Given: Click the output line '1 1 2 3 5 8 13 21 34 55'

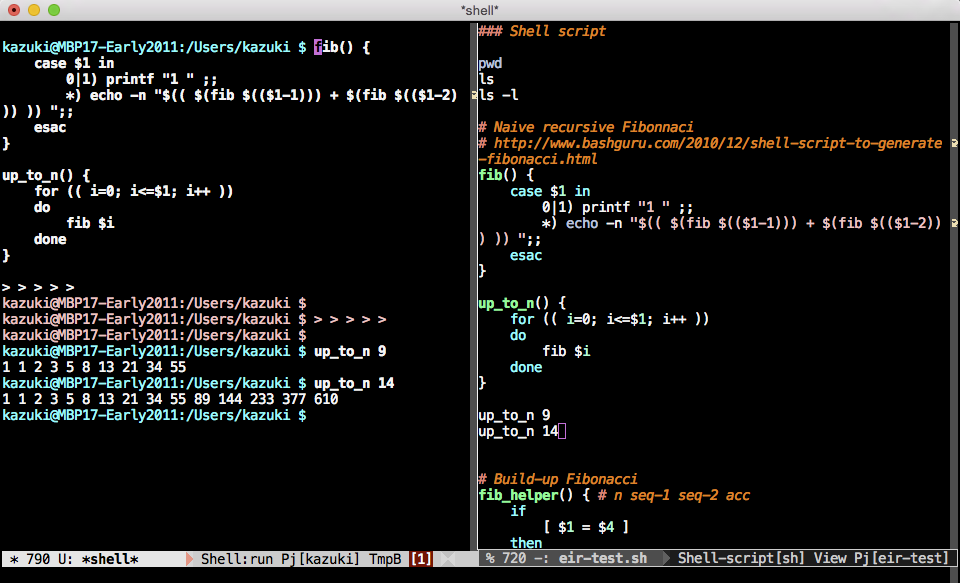Looking at the screenshot, I should (x=94, y=367).
